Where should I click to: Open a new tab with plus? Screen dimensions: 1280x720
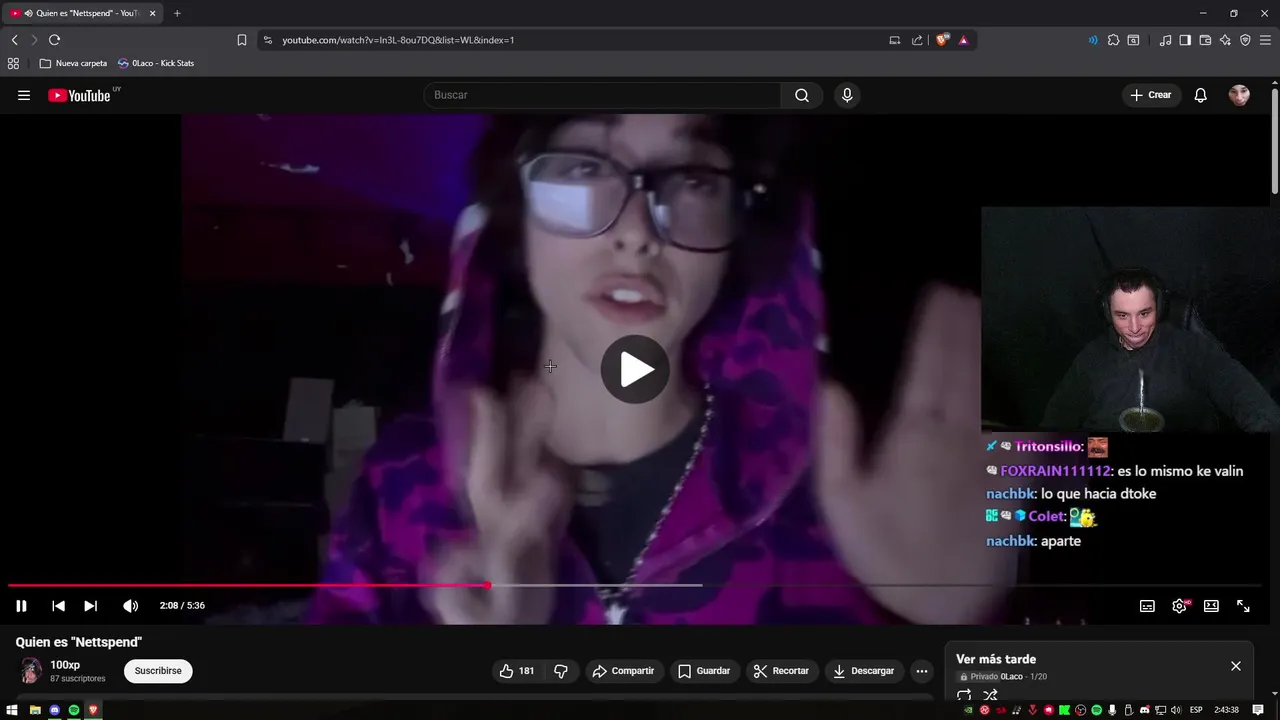(177, 13)
